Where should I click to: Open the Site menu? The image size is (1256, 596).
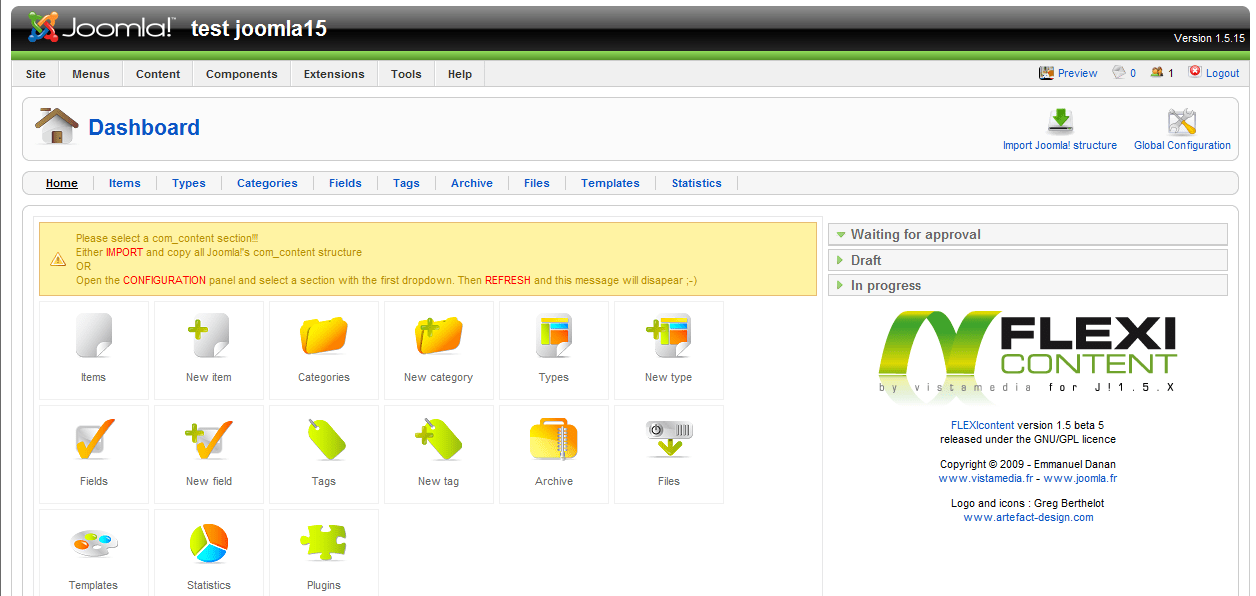point(36,74)
